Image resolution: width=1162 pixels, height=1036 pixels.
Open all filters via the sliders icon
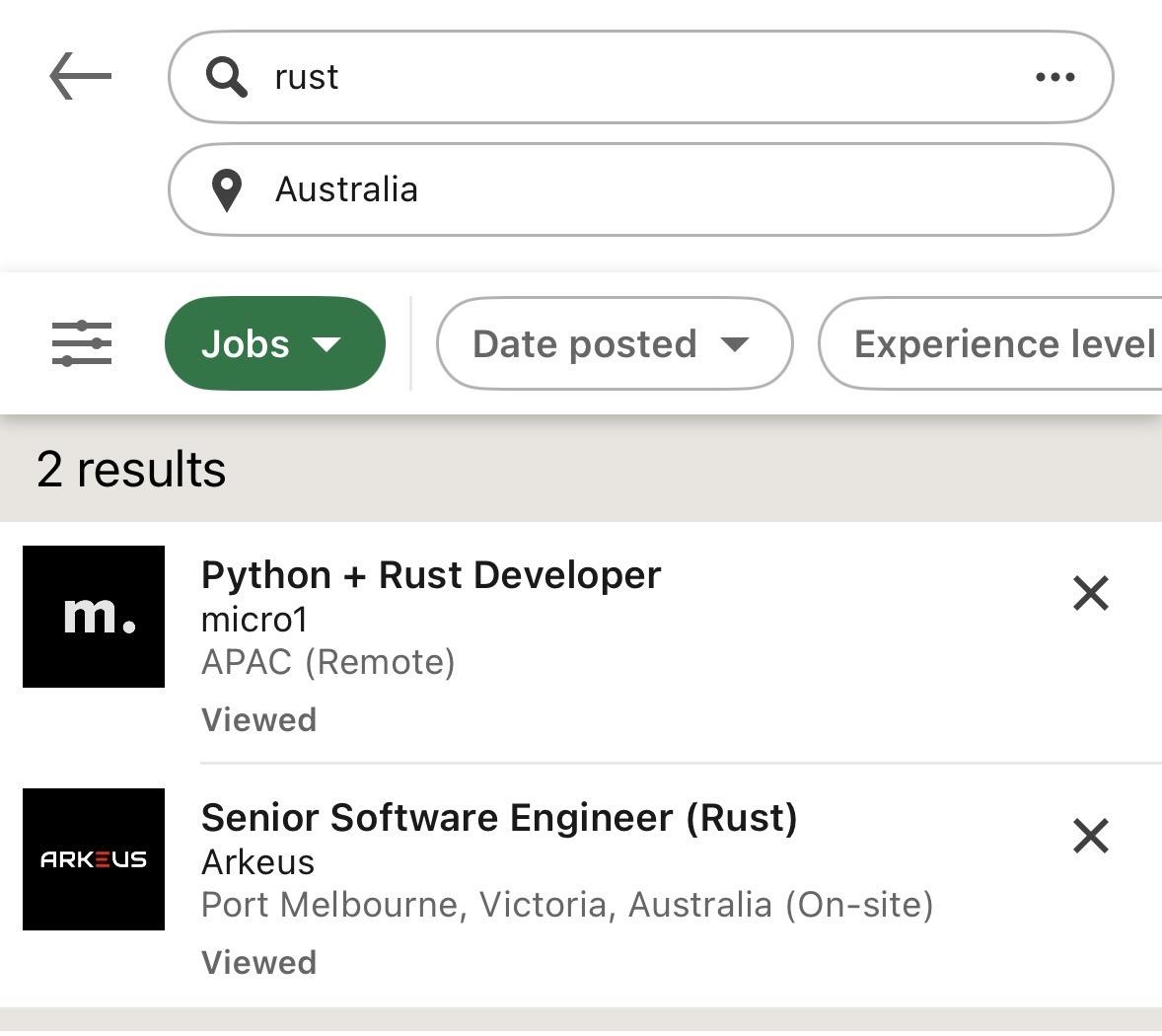click(x=81, y=344)
